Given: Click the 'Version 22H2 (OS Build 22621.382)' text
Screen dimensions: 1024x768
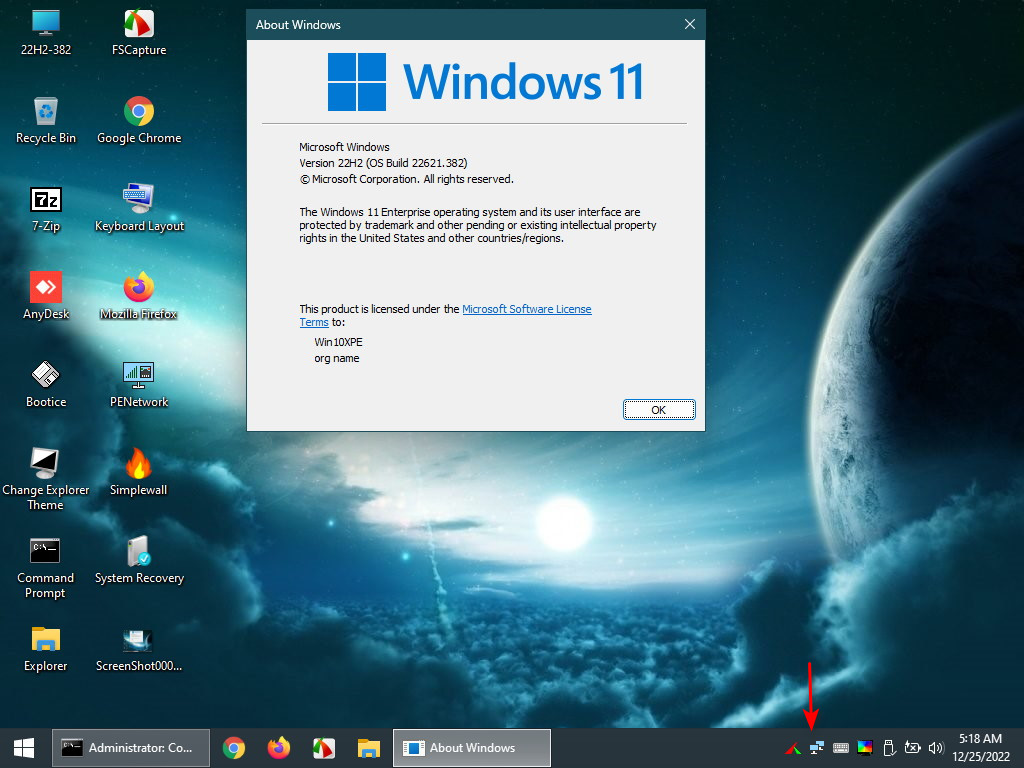Looking at the screenshot, I should coord(383,163).
